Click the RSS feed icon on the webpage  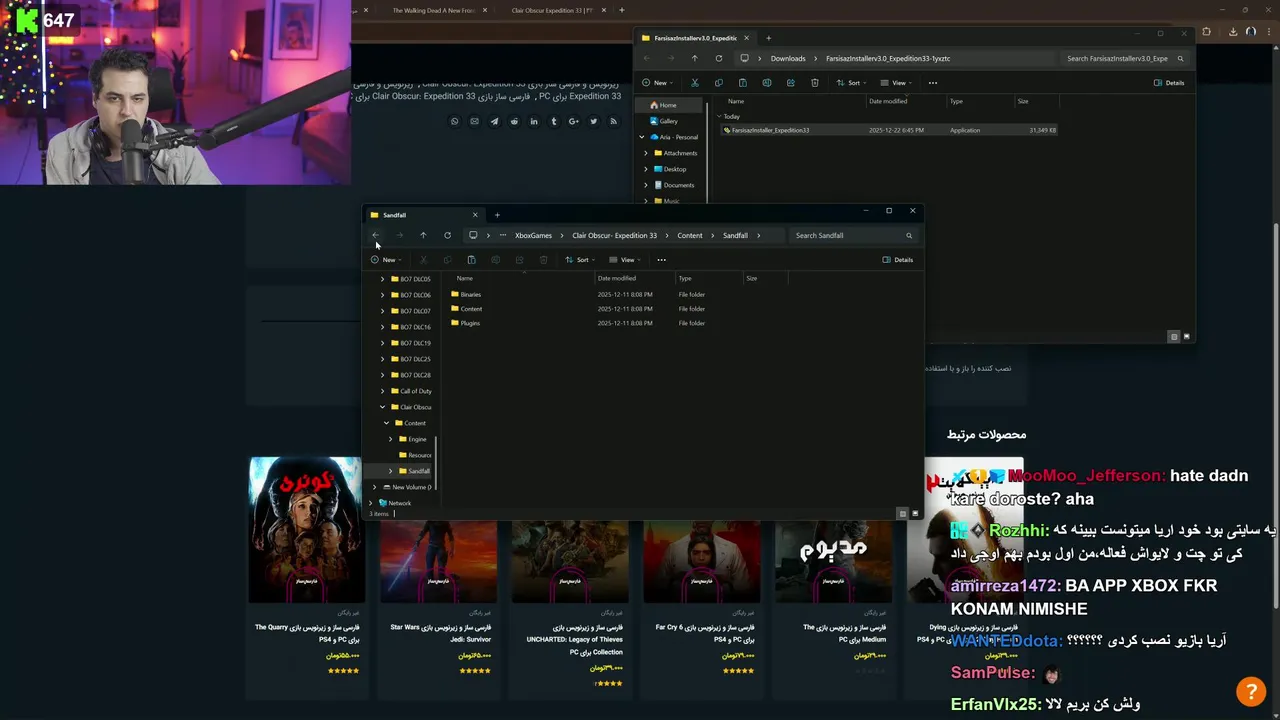pos(613,122)
